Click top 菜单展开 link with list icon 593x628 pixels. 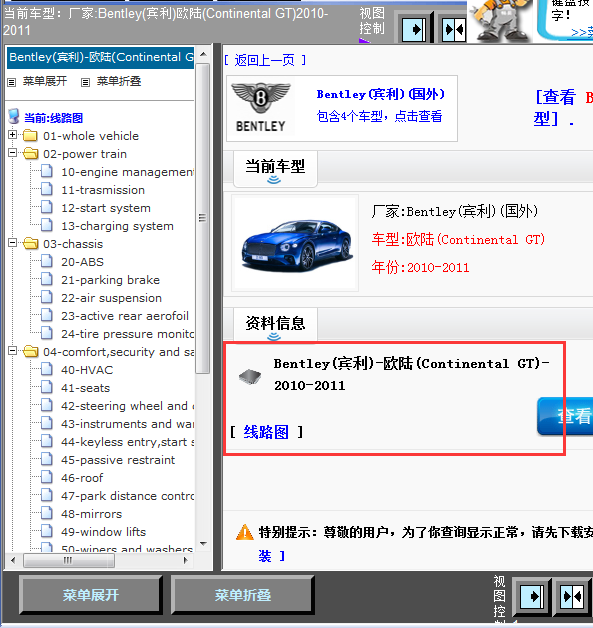[37, 82]
